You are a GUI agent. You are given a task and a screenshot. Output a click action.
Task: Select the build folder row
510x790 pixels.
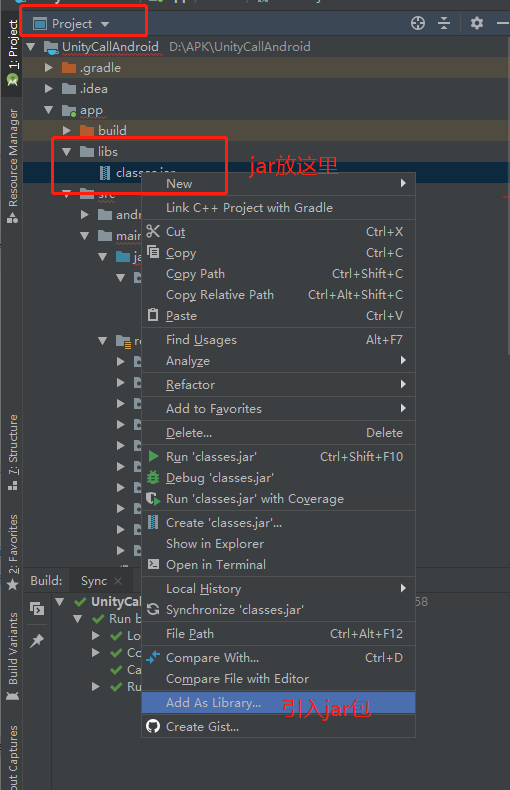266,130
